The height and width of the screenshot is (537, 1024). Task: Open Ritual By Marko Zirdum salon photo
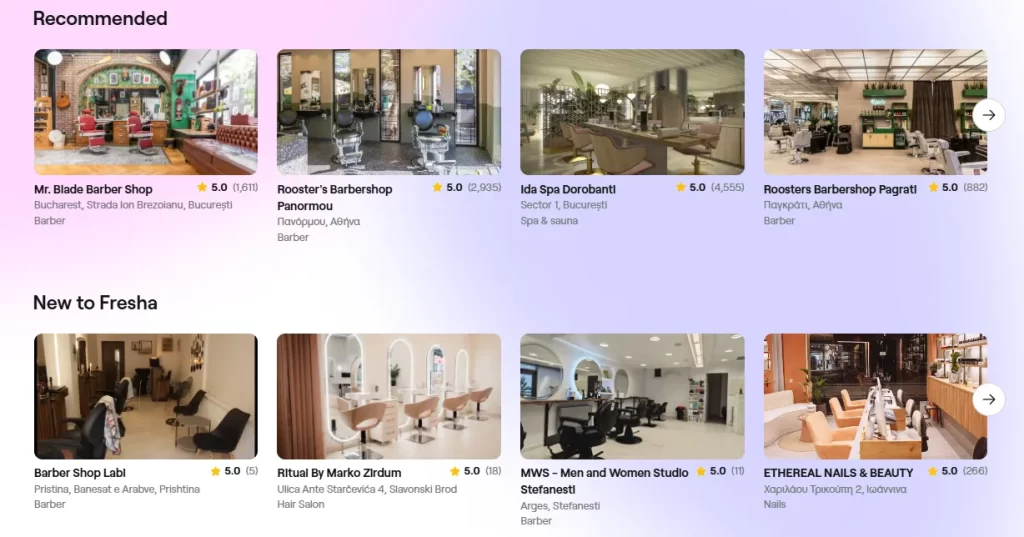pyautogui.click(x=389, y=397)
